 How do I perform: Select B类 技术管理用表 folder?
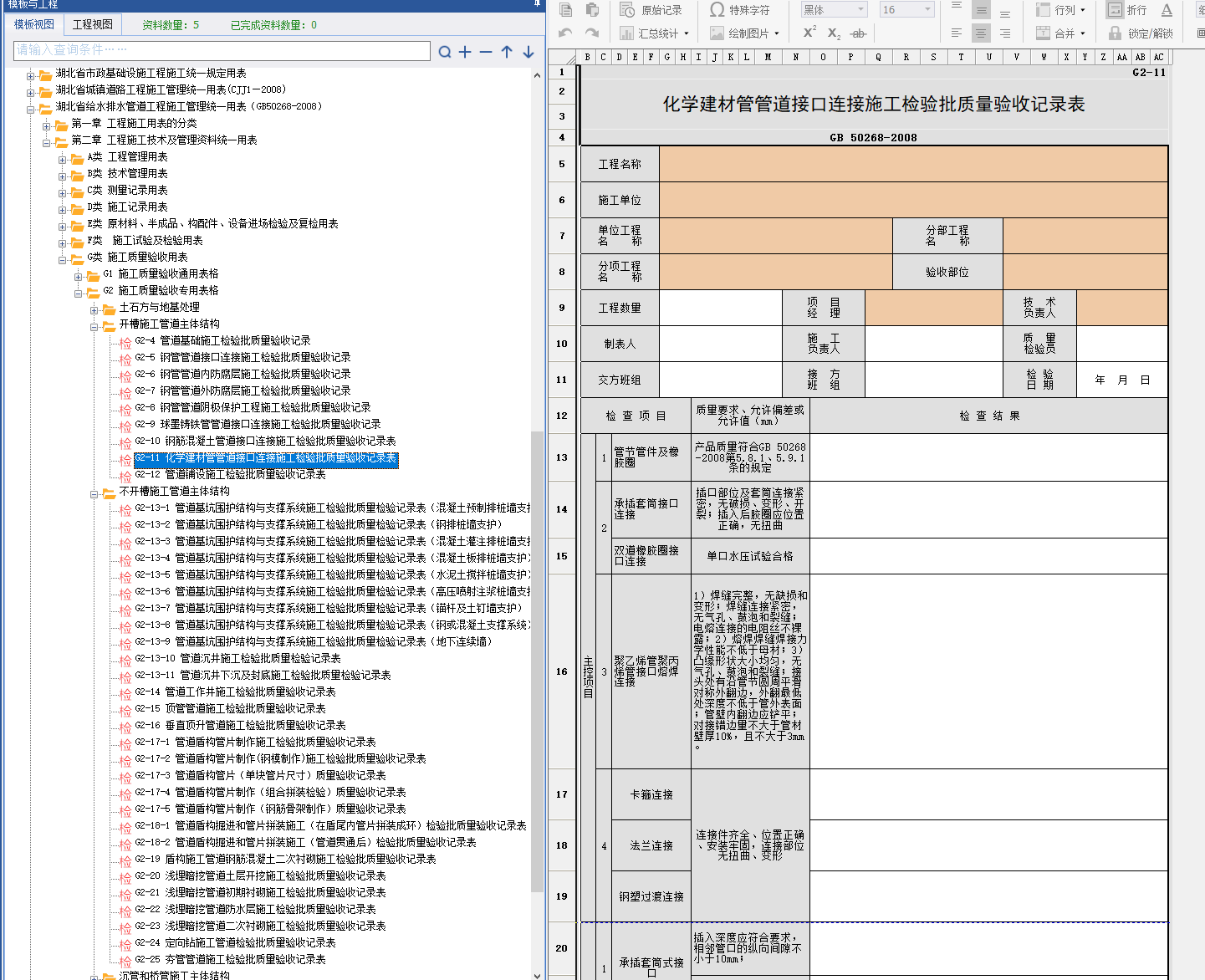pyautogui.click(x=127, y=173)
